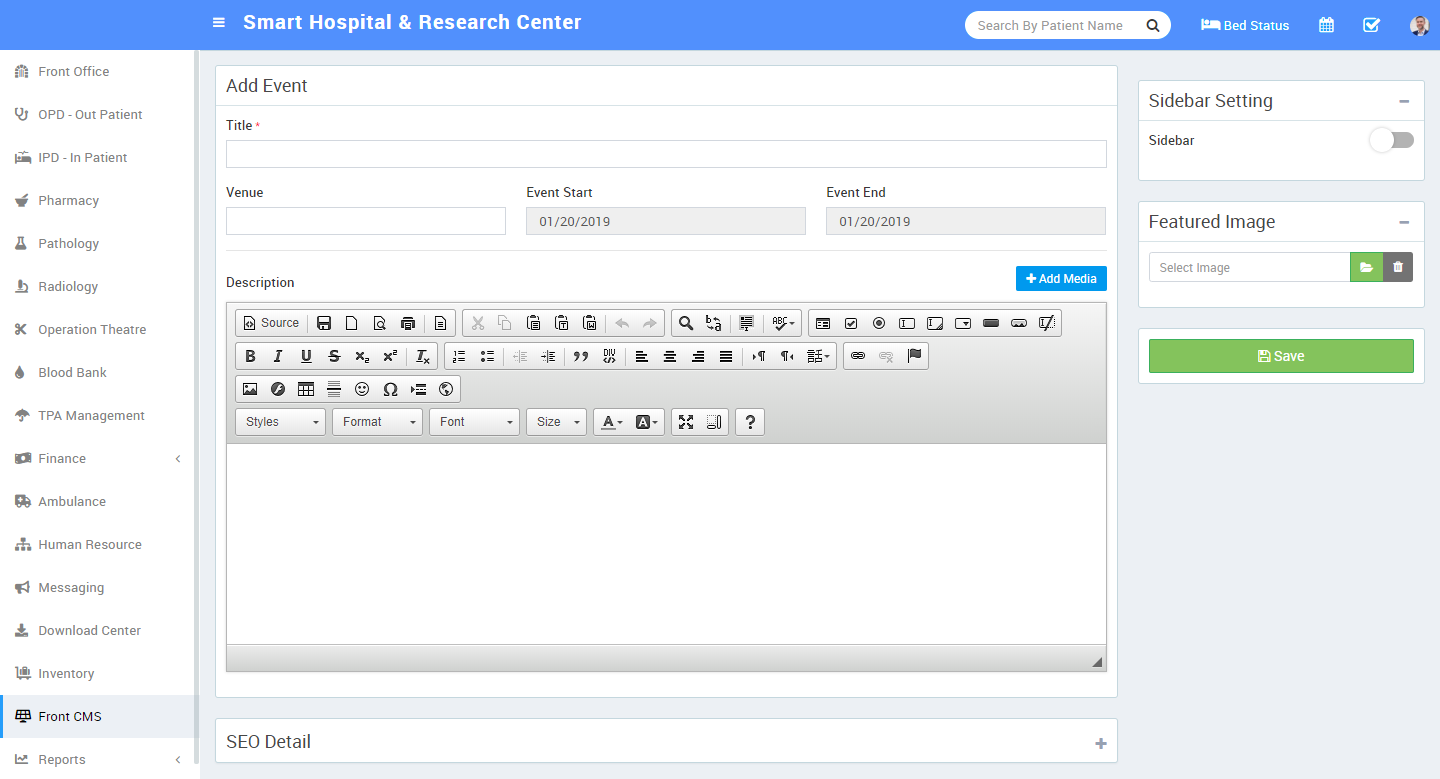Toggle the Sidebar switch on
The image size is (1440, 779).
pyautogui.click(x=1392, y=140)
